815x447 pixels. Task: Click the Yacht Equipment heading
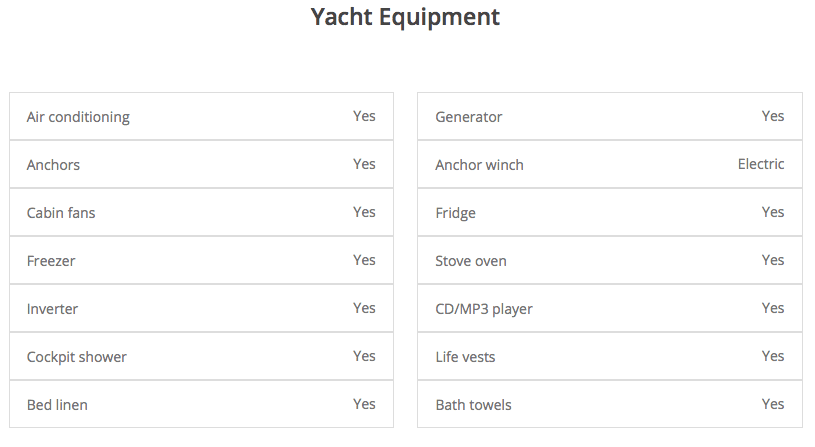[405, 17]
